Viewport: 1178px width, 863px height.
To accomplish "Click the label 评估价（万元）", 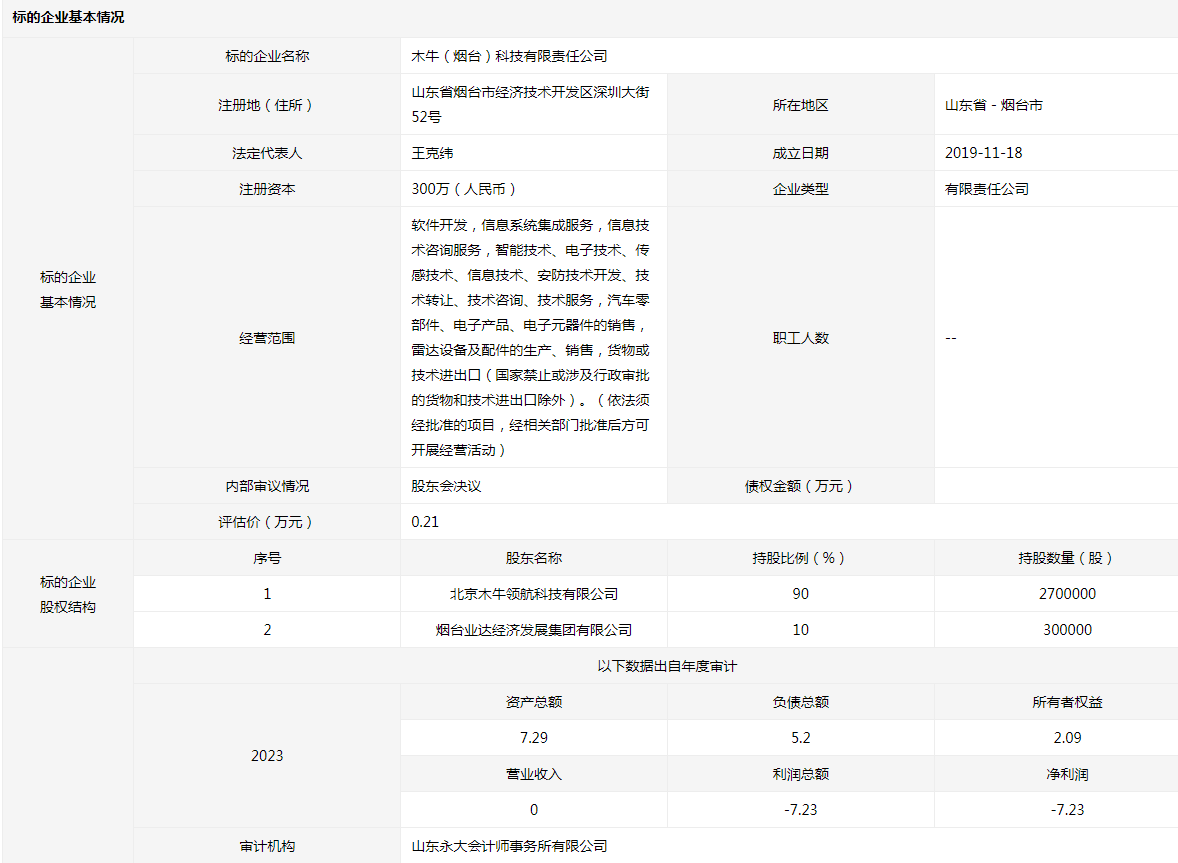I will (x=267, y=523).
